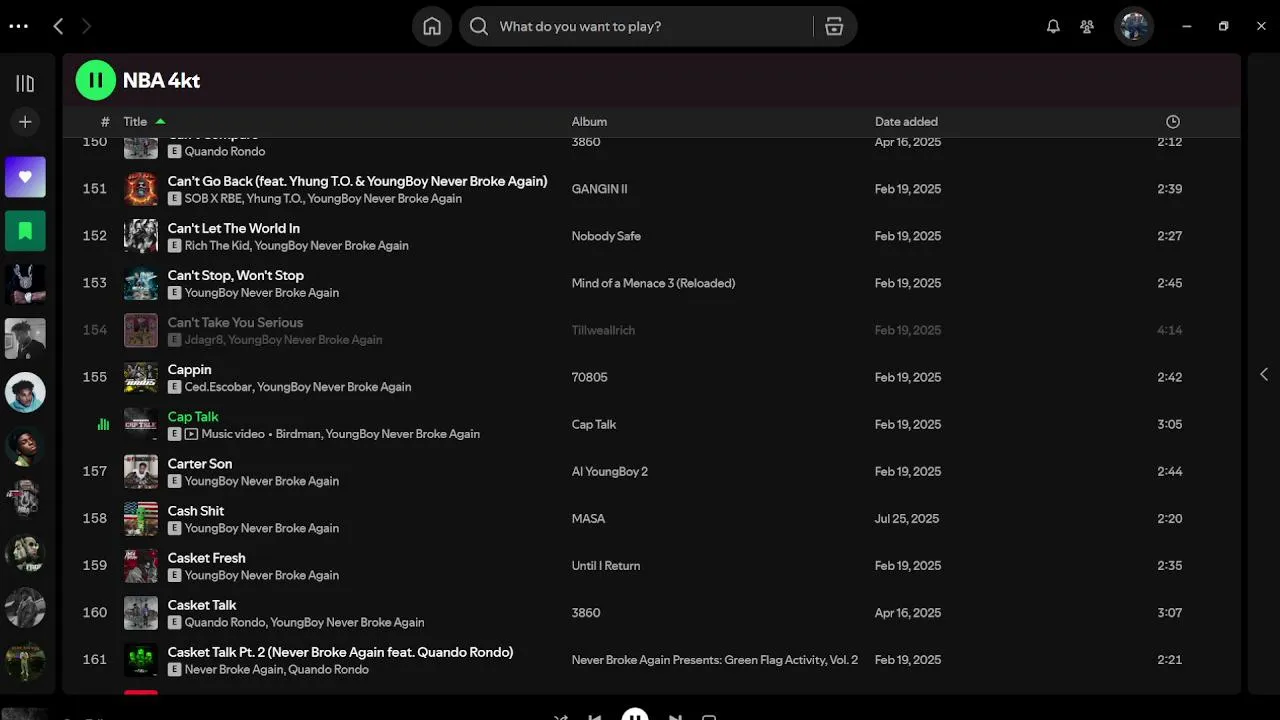Open first sidebar playlist below bookmark tile

point(25,285)
